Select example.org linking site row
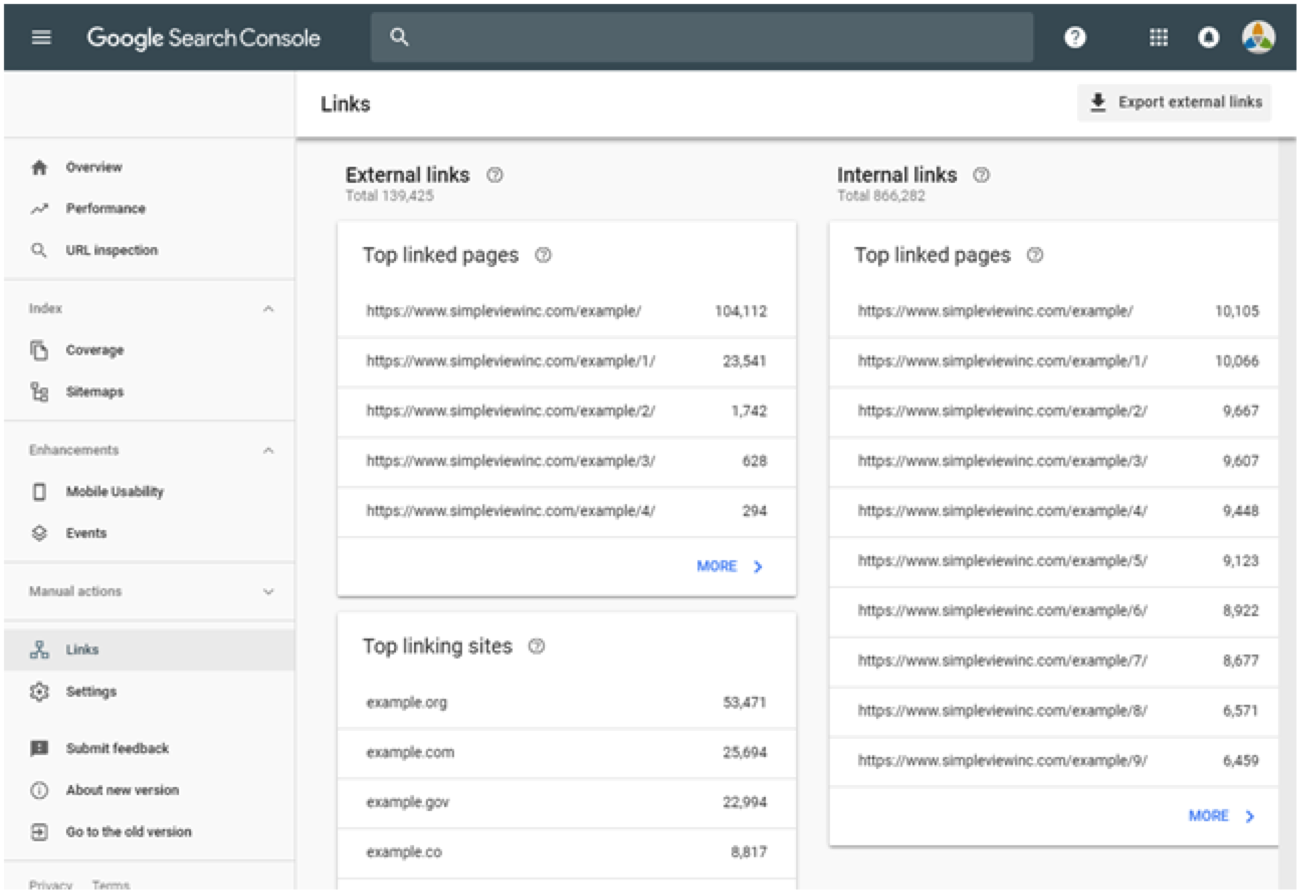 [x=567, y=702]
